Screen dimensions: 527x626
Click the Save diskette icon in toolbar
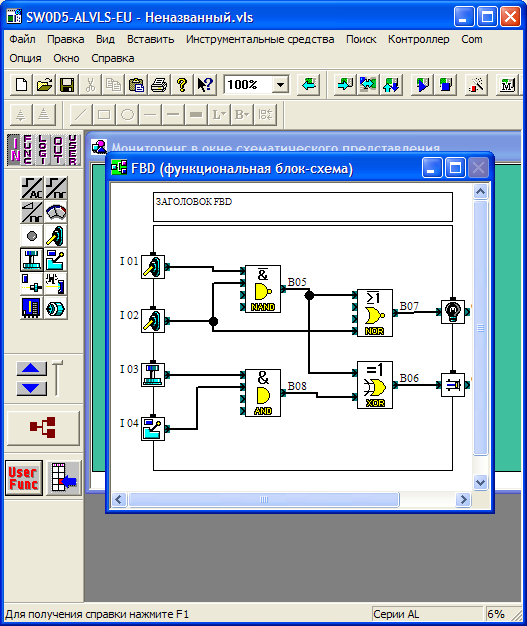tap(67, 85)
